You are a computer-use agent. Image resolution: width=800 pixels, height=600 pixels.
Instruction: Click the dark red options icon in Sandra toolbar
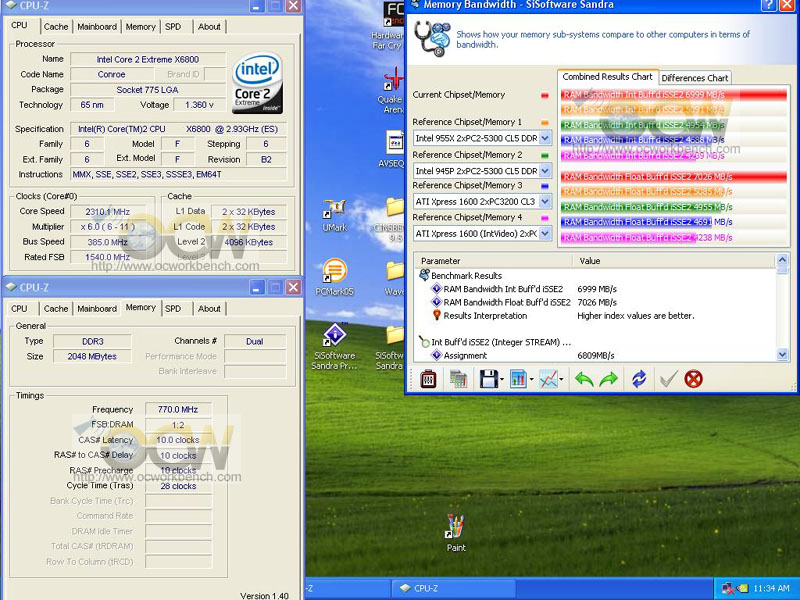pos(428,379)
